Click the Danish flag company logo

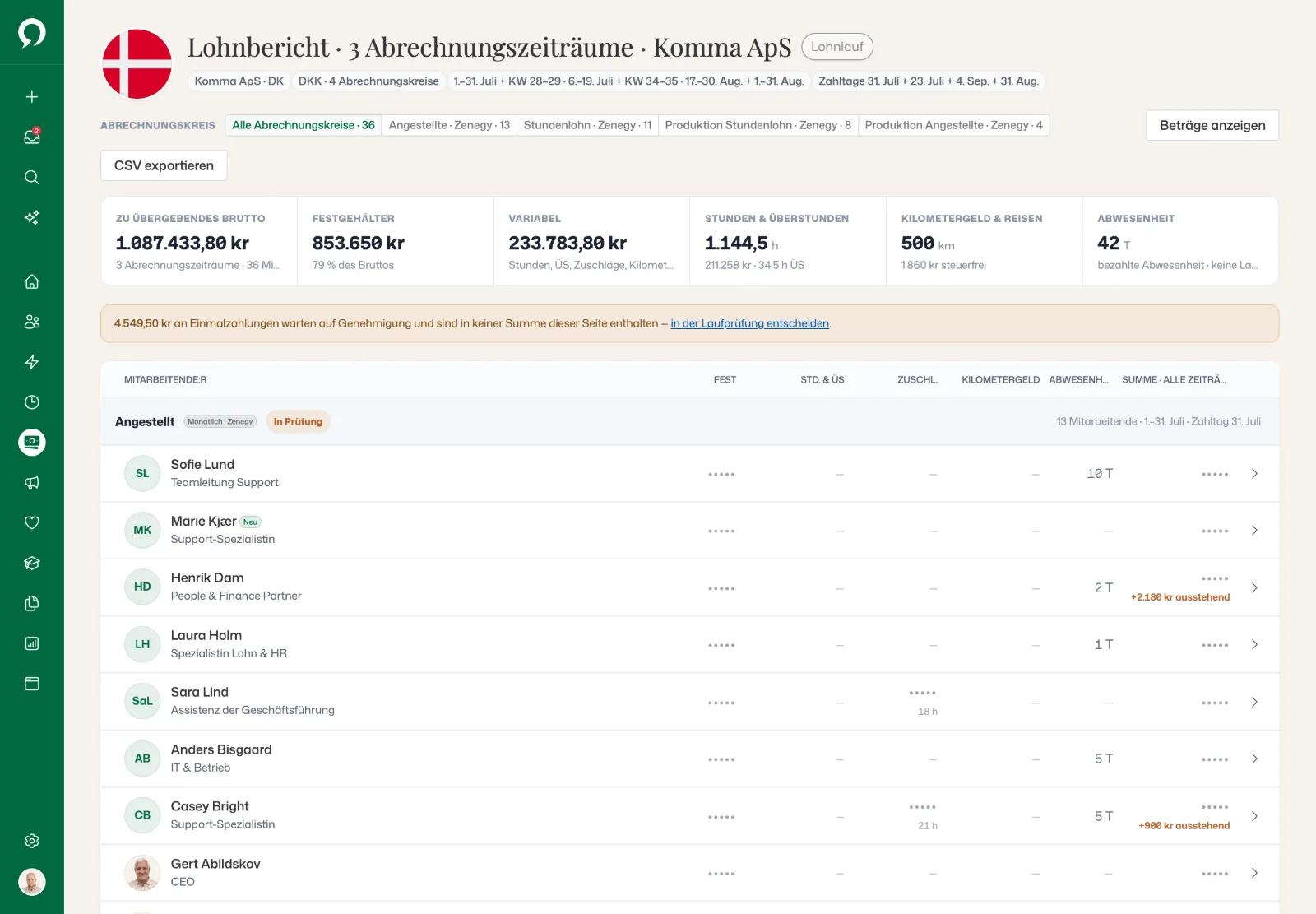click(137, 64)
